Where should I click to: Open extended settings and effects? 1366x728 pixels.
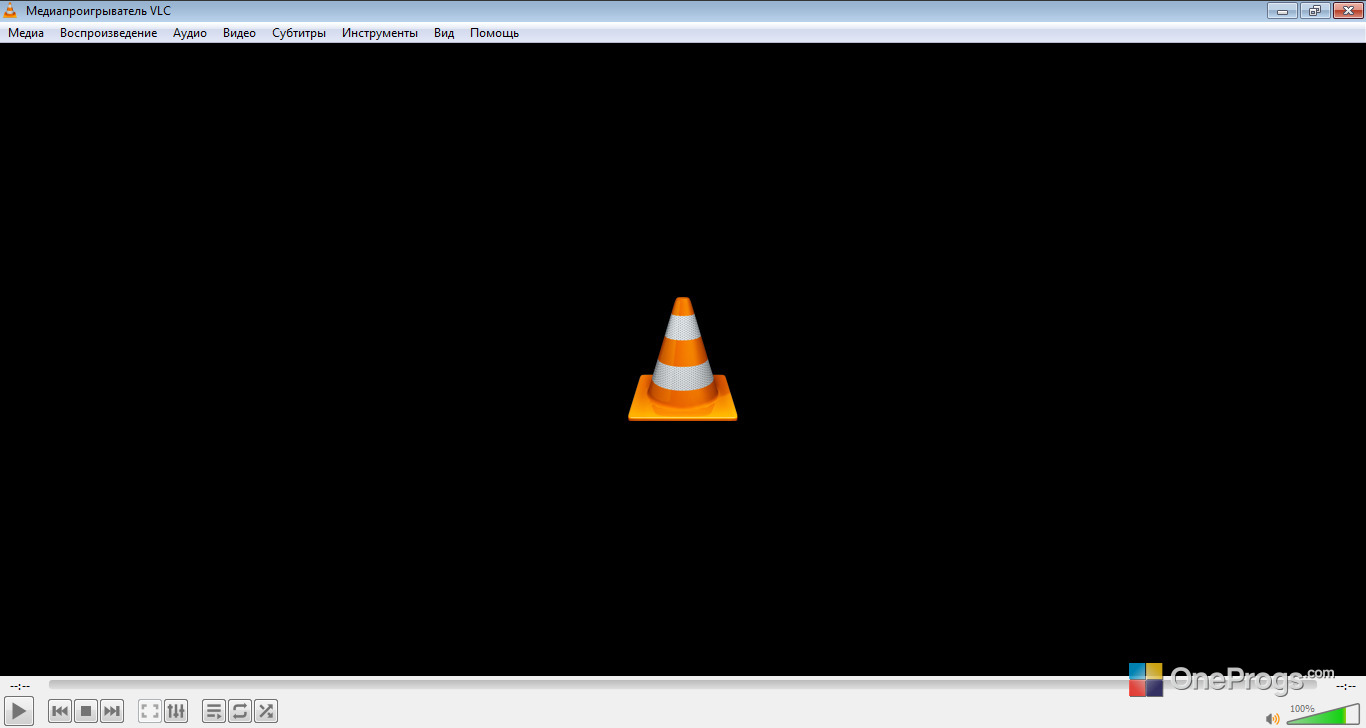point(176,711)
